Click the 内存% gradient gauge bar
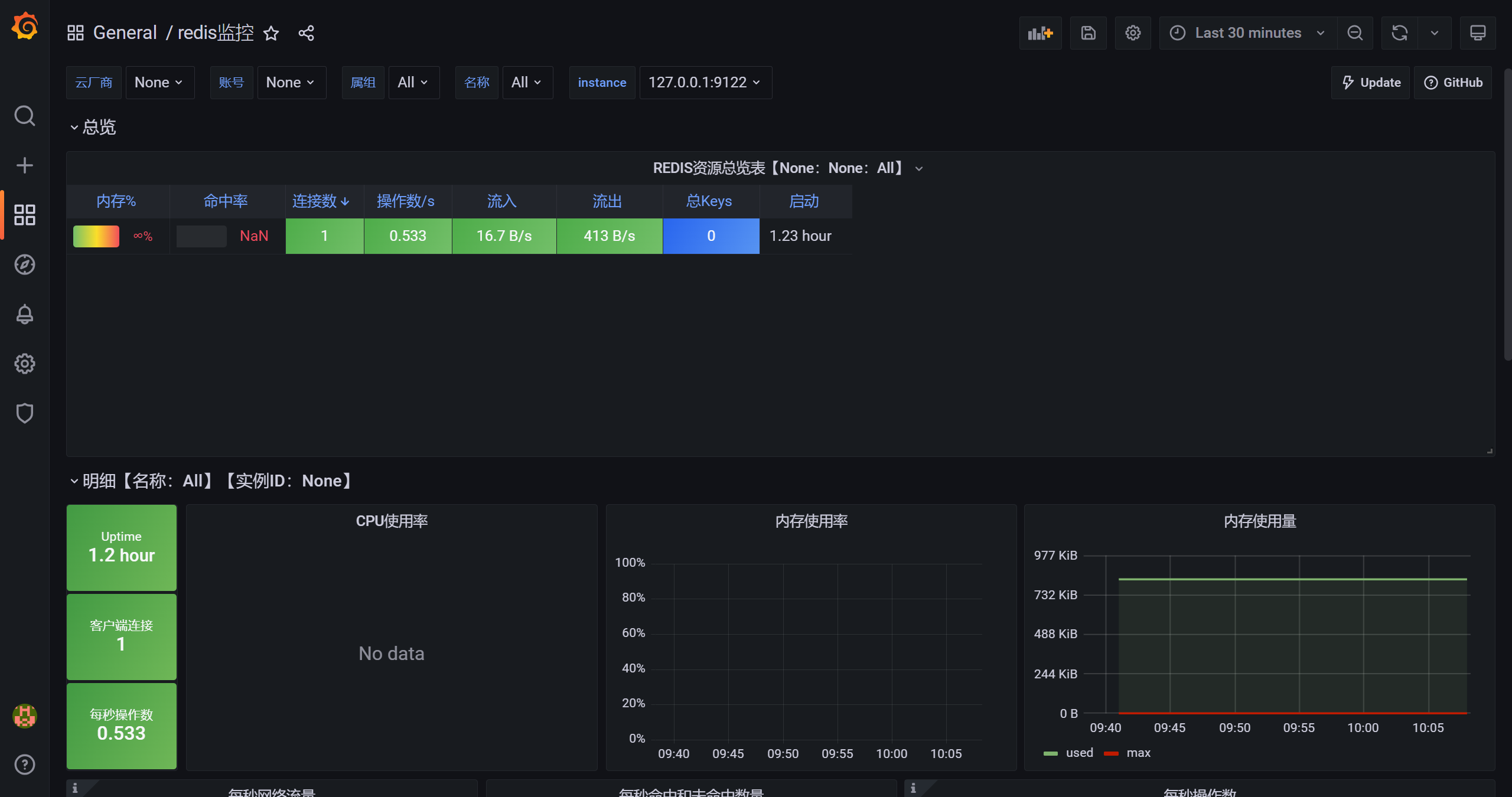The image size is (1512, 797). click(x=96, y=236)
